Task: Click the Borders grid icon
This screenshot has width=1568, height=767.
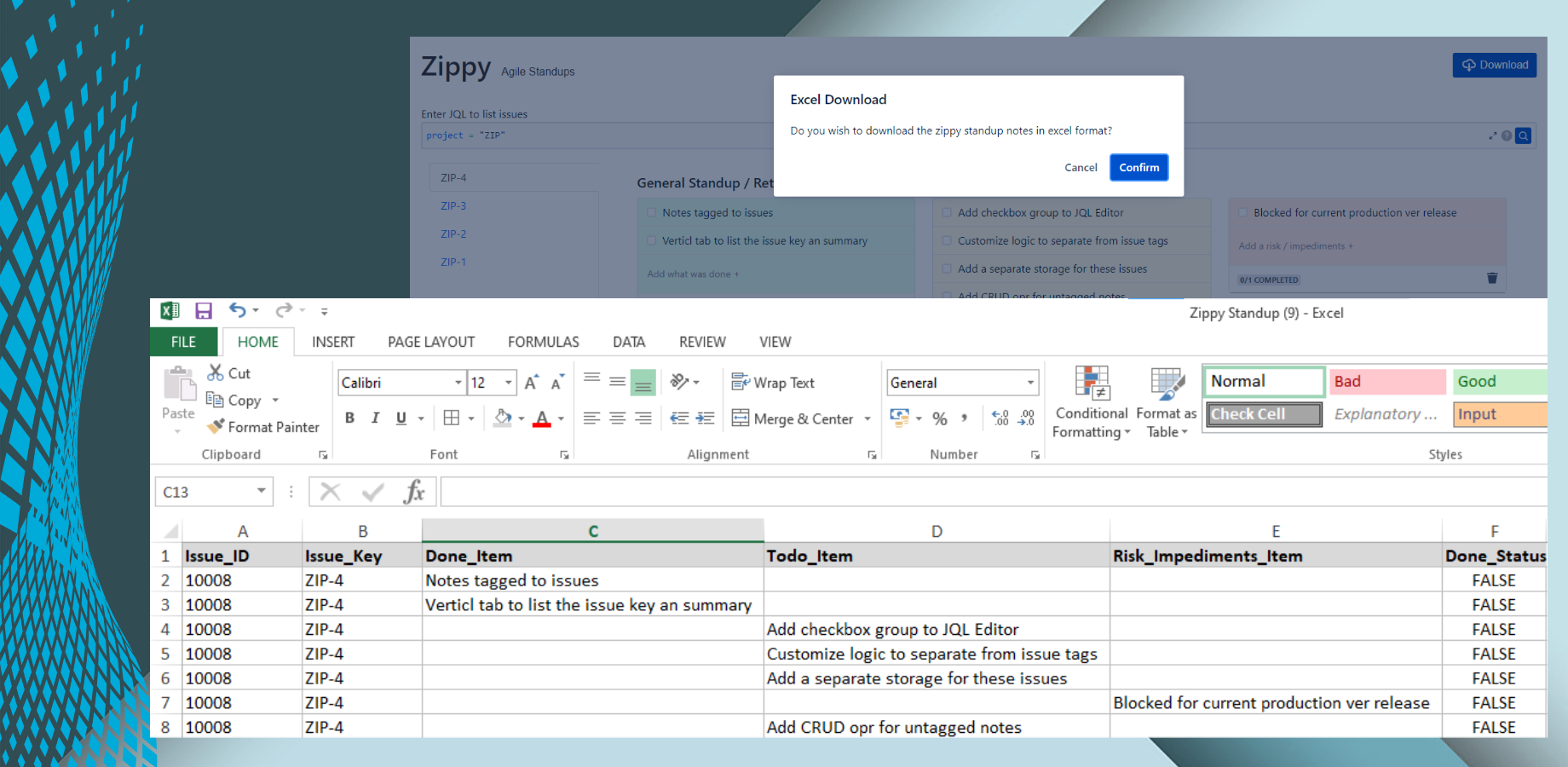Action: (452, 418)
